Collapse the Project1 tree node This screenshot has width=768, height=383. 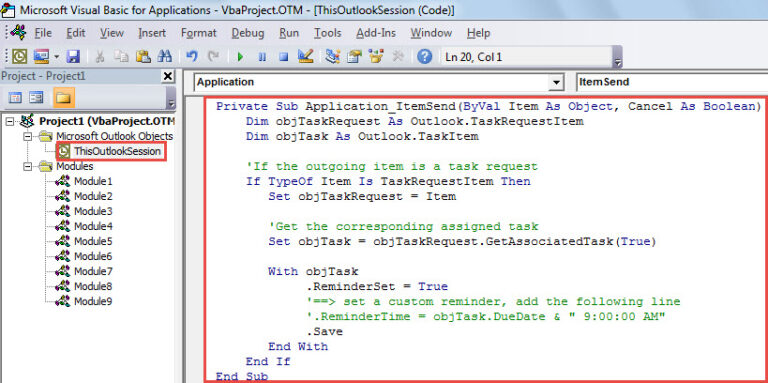[9, 121]
